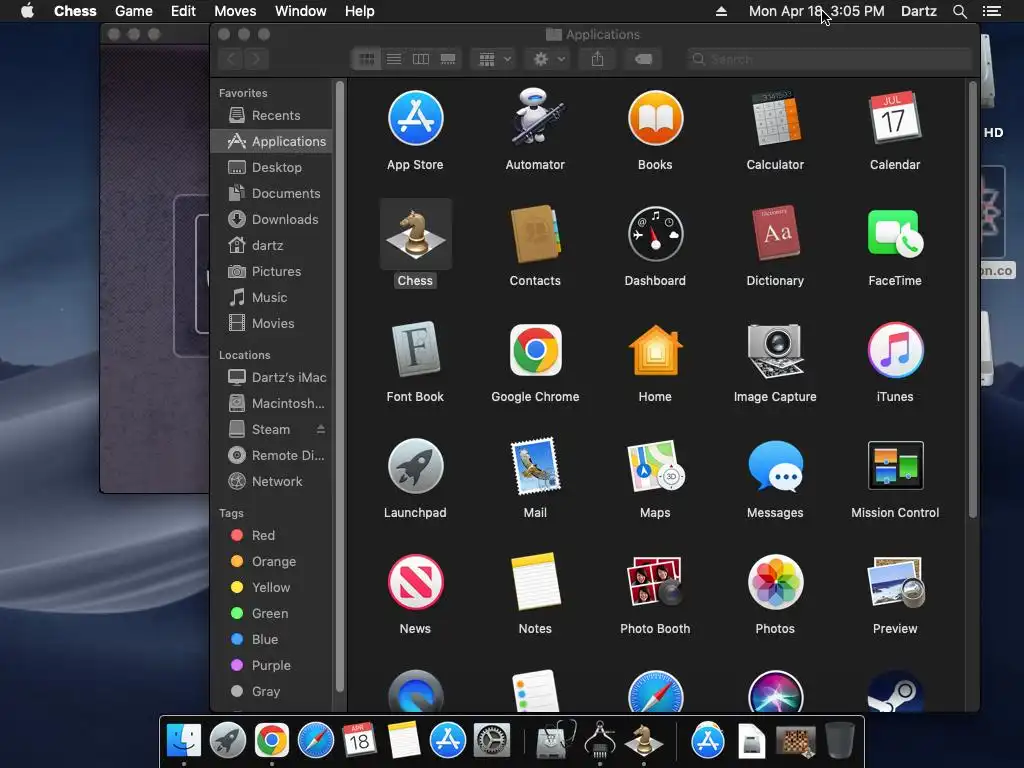Select the FaceTime app icon
The height and width of the screenshot is (768, 1024).
coord(895,234)
